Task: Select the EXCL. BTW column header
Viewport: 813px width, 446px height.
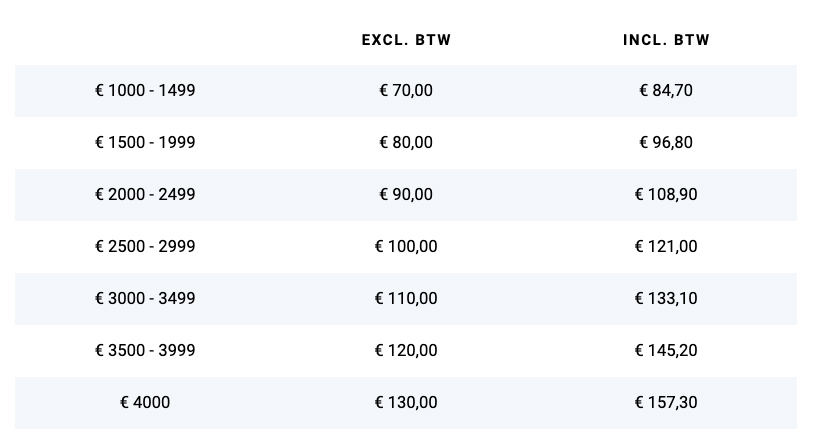Action: 406,40
